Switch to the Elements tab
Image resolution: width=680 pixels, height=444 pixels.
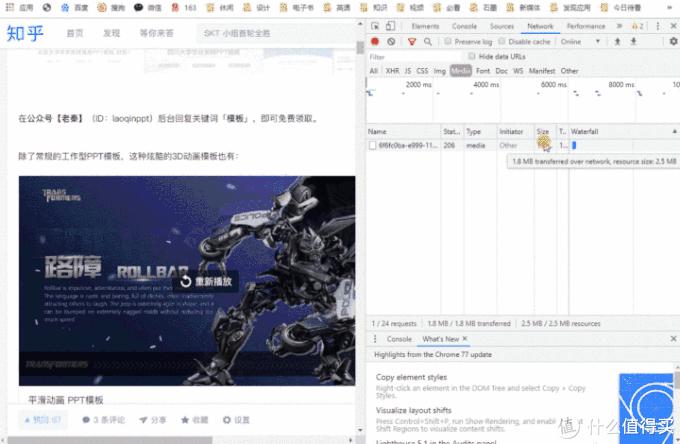pyautogui.click(x=425, y=26)
